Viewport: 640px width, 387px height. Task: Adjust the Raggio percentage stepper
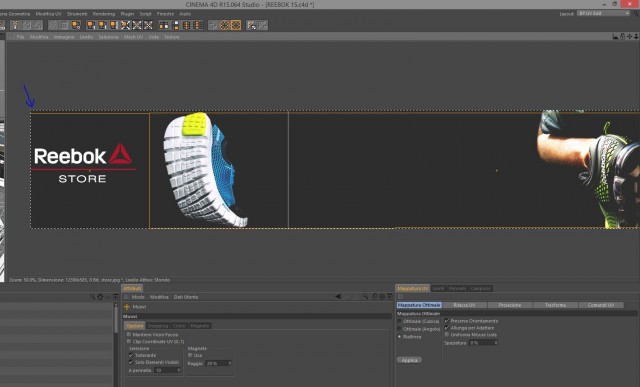click(x=230, y=363)
